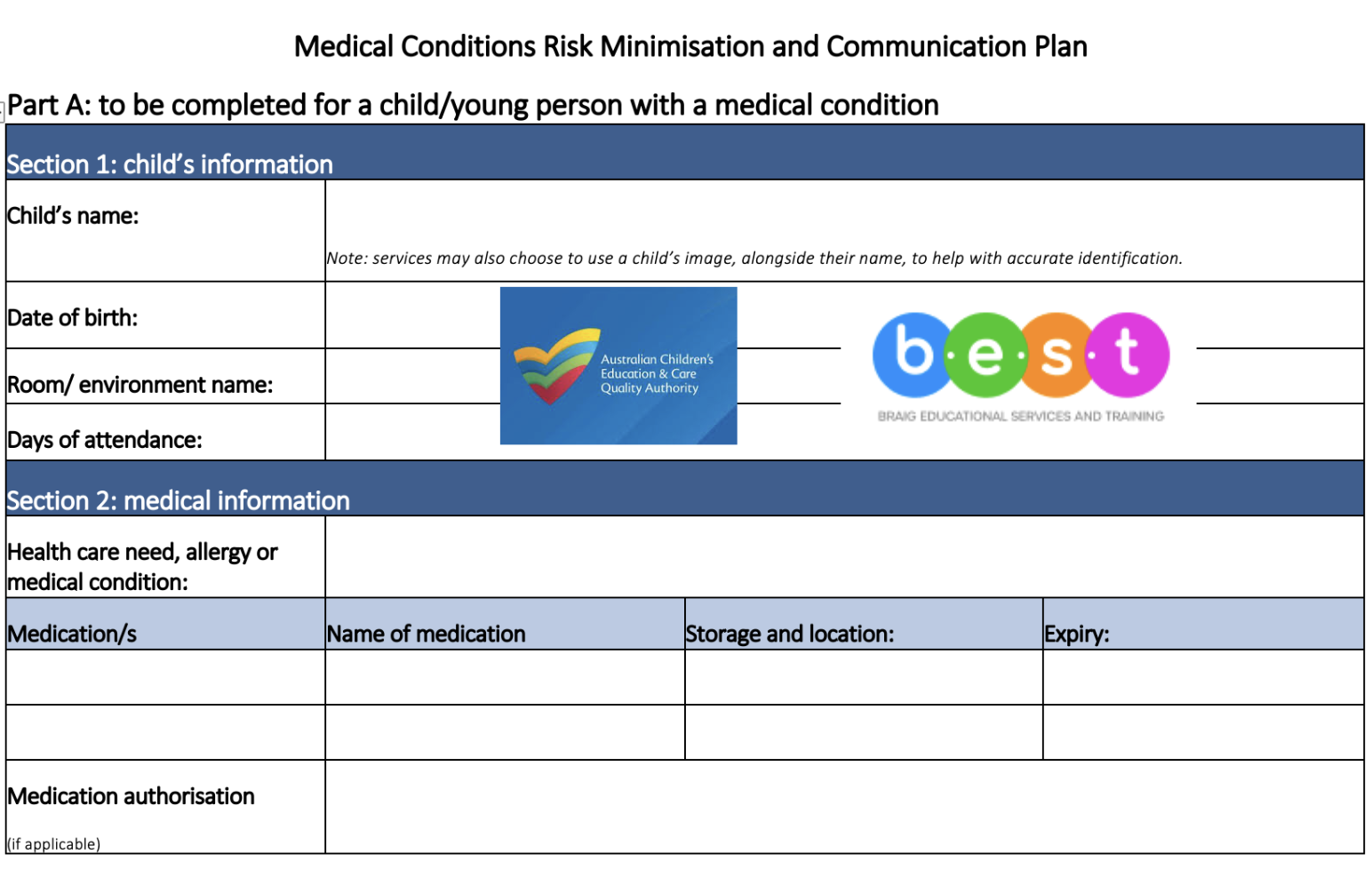Image resolution: width=1372 pixels, height=878 pixels.
Task: Click the first empty Name of medication cell
Action: pyautogui.click(x=505, y=678)
